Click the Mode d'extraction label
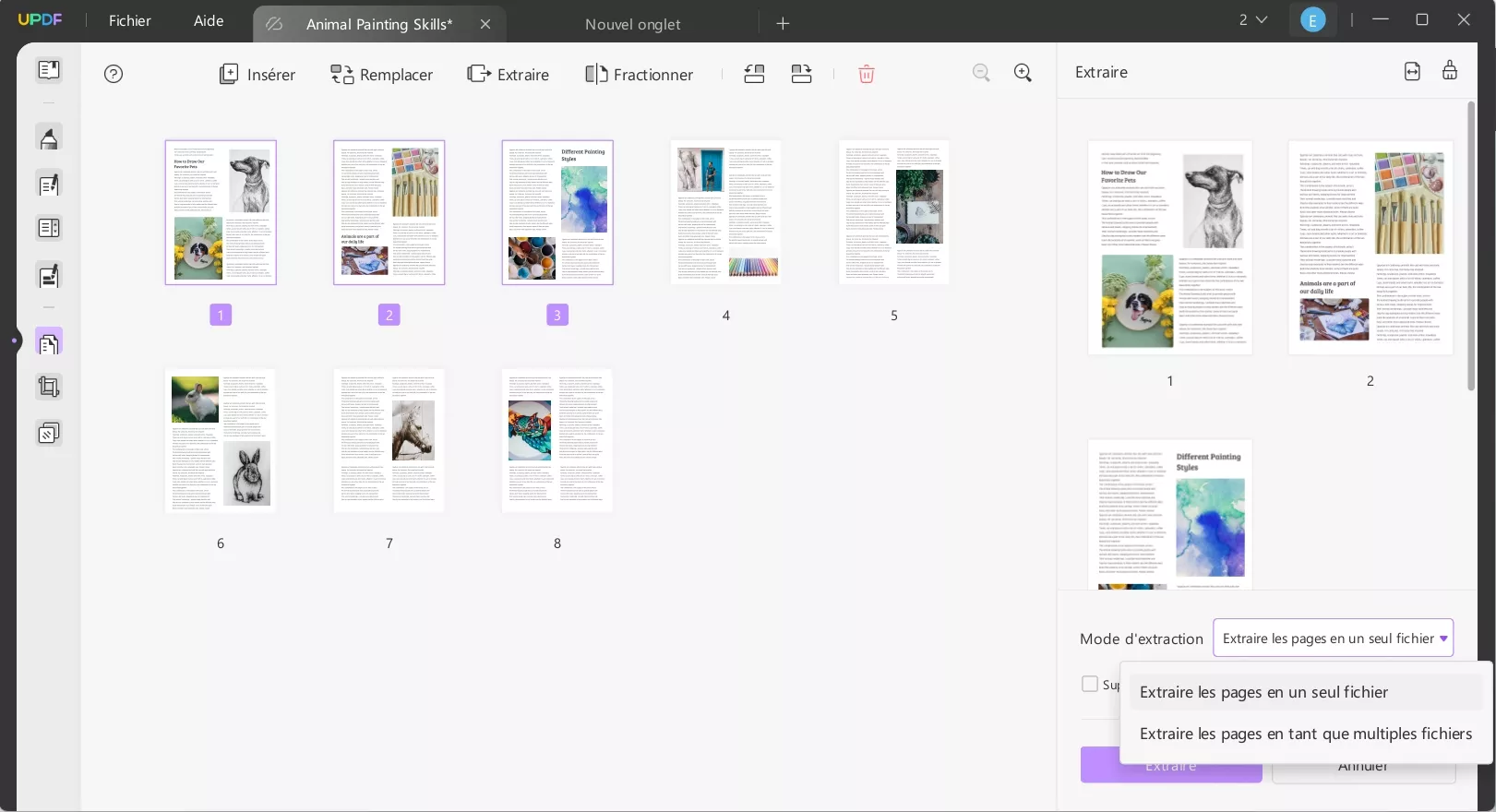This screenshot has width=1496, height=812. coord(1142,639)
